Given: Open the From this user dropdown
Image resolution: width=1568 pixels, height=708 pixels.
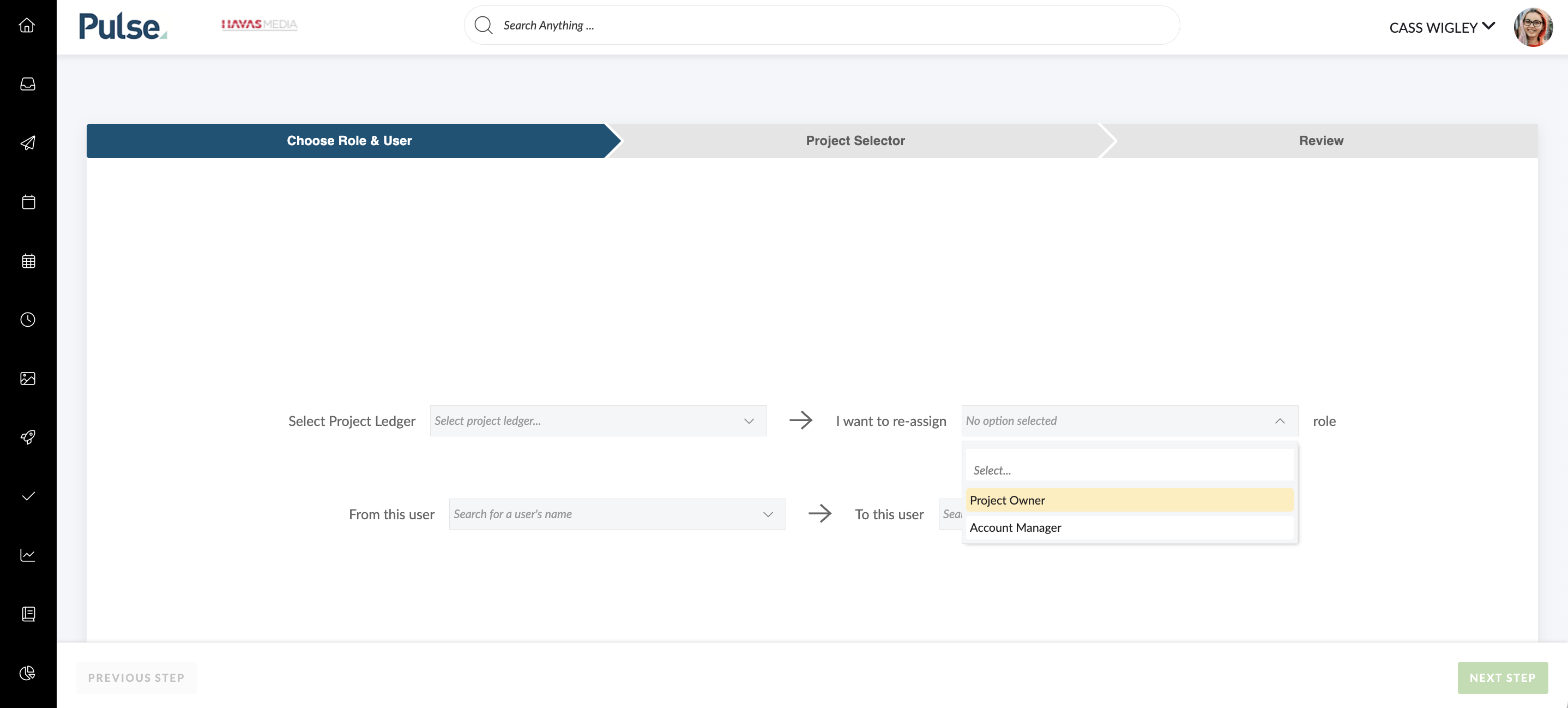Looking at the screenshot, I should pos(617,514).
